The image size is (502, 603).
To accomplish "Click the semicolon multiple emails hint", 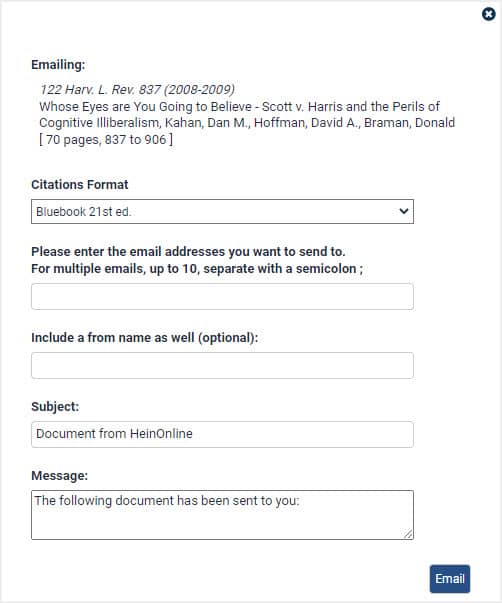I will (197, 268).
